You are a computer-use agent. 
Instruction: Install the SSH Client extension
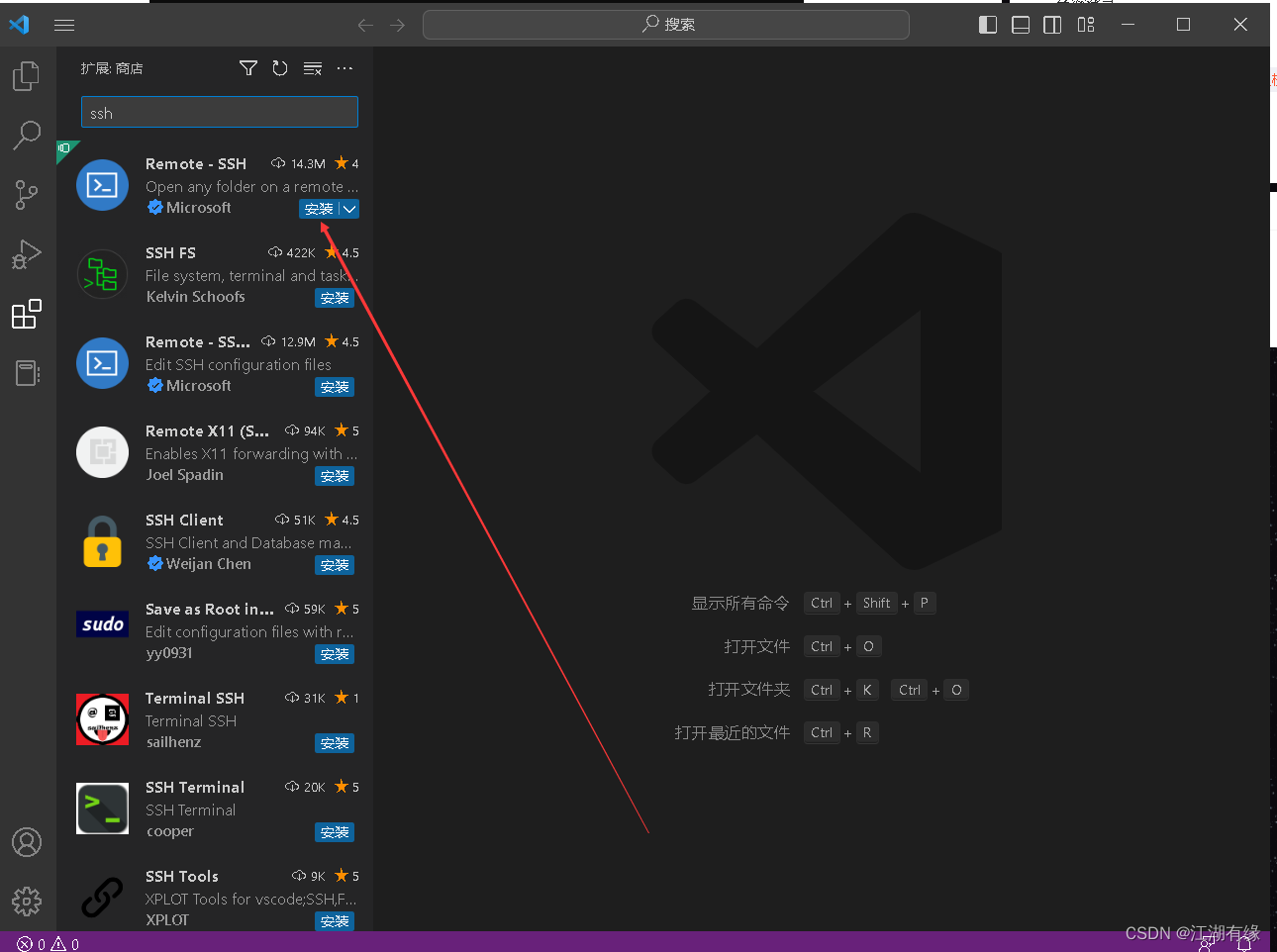[335, 565]
